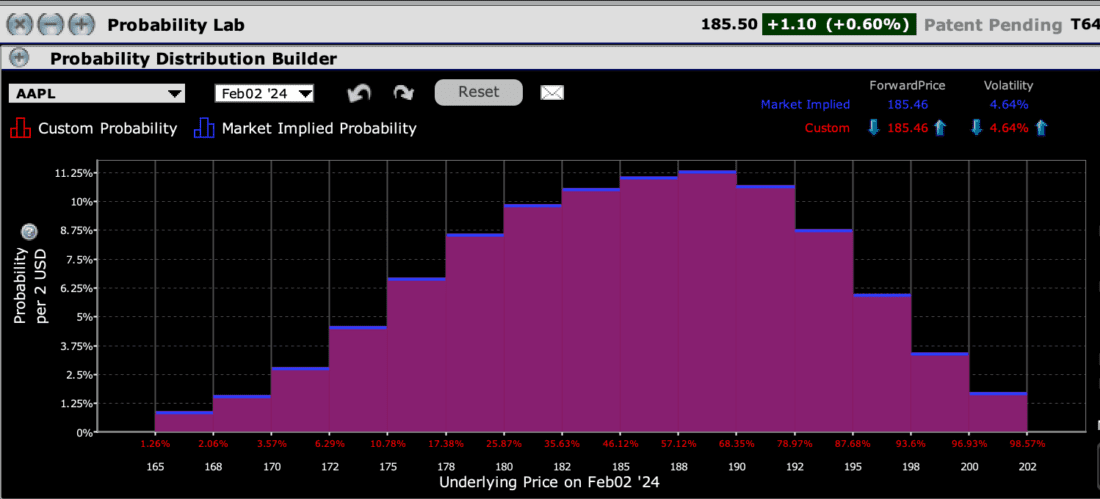Click the undo arrow icon
Screen dimensions: 1100x499
pos(359,93)
